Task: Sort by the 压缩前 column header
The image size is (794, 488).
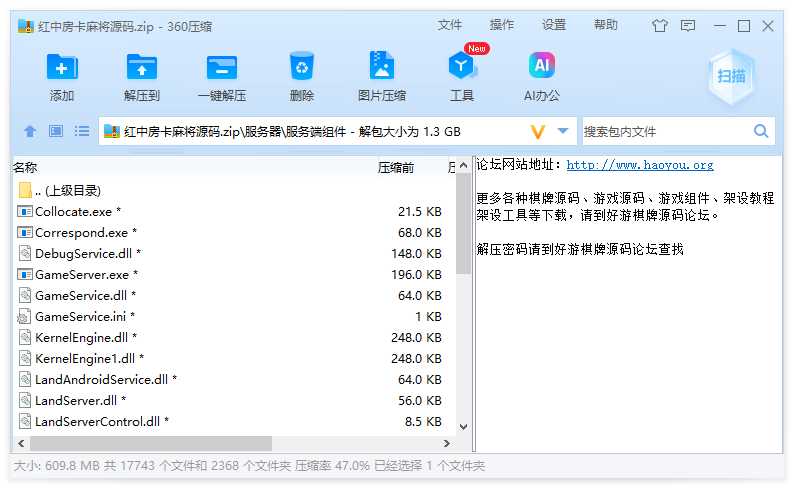Action: pyautogui.click(x=395, y=168)
